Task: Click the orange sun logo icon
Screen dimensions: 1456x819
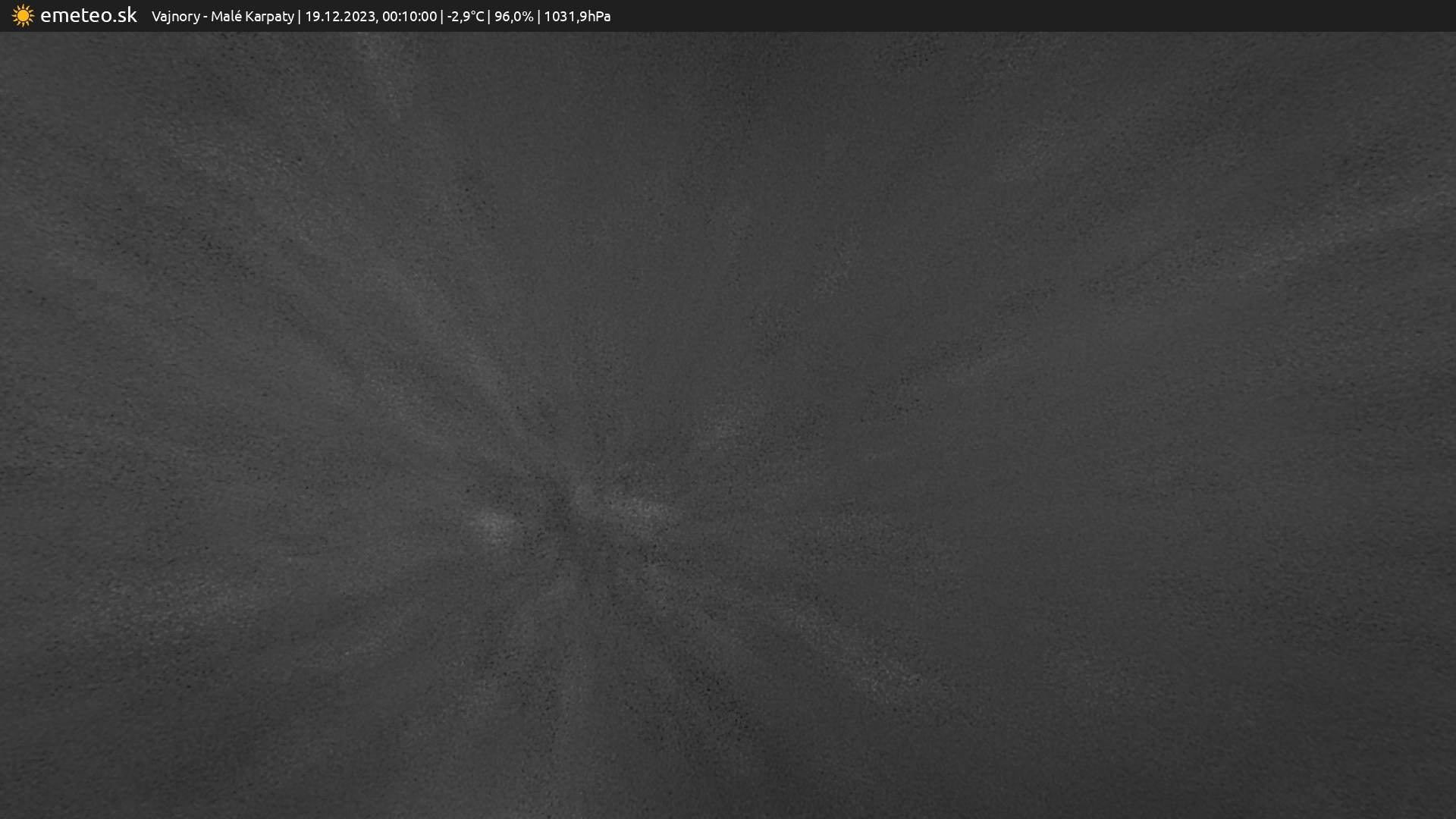Action: coord(23,16)
